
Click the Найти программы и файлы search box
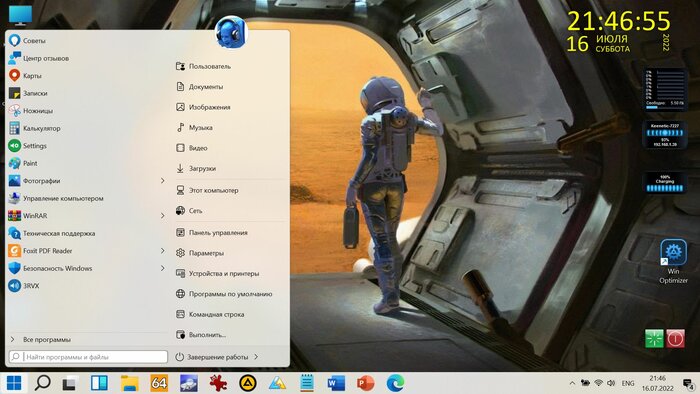(x=88, y=357)
